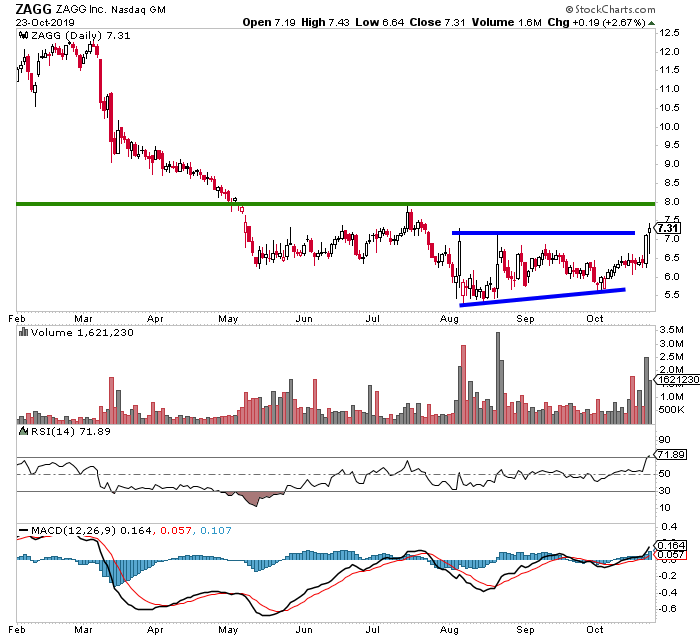700x639 pixels.
Task: Click the RSI indicator icon beside RSI(14)
Action: click(23, 431)
